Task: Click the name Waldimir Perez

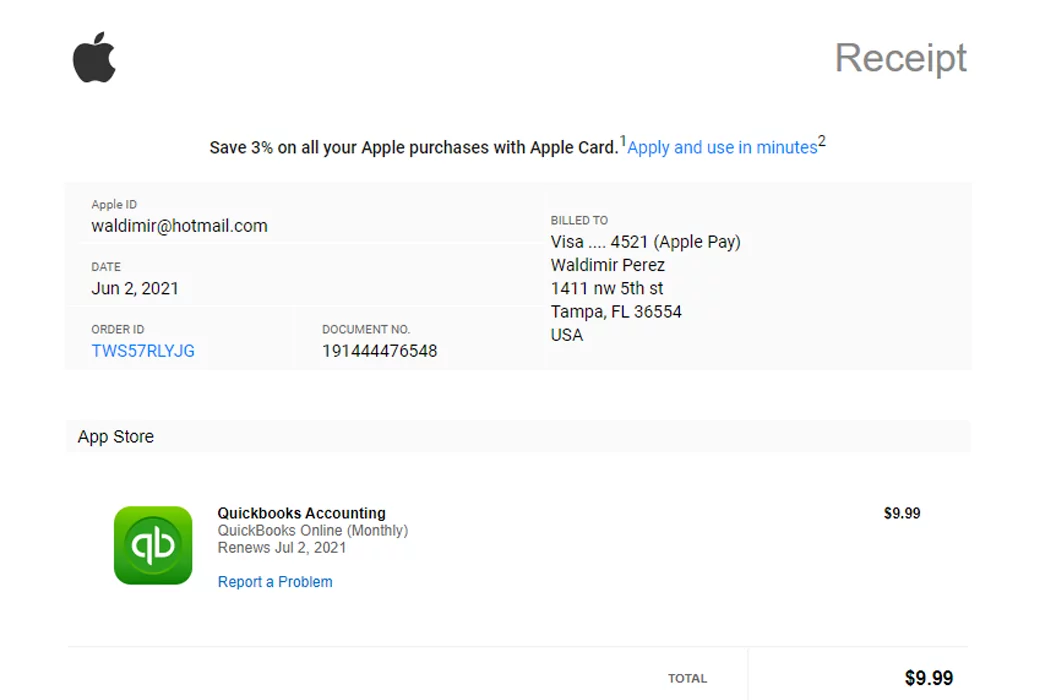Action: (608, 265)
